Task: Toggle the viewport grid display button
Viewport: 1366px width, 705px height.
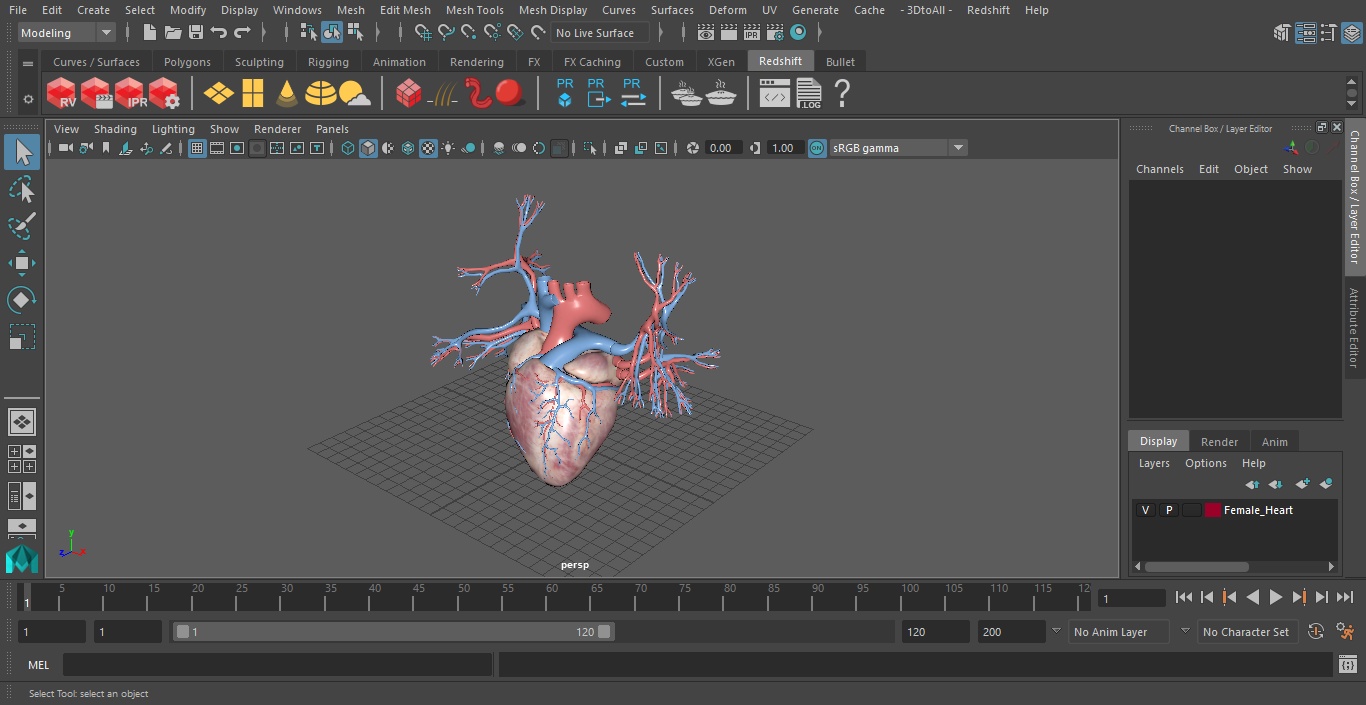Action: (197, 148)
